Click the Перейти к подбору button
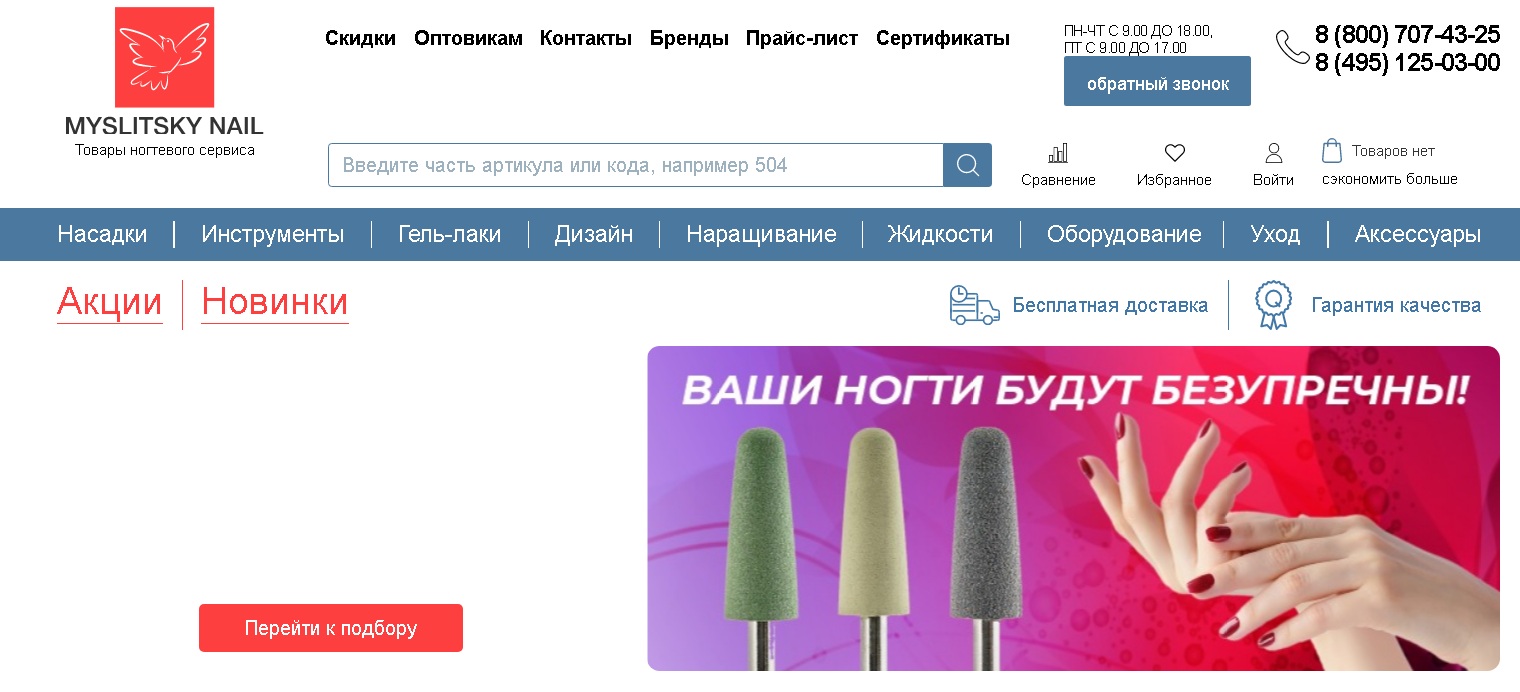This screenshot has height=692, width=1520. (x=331, y=628)
